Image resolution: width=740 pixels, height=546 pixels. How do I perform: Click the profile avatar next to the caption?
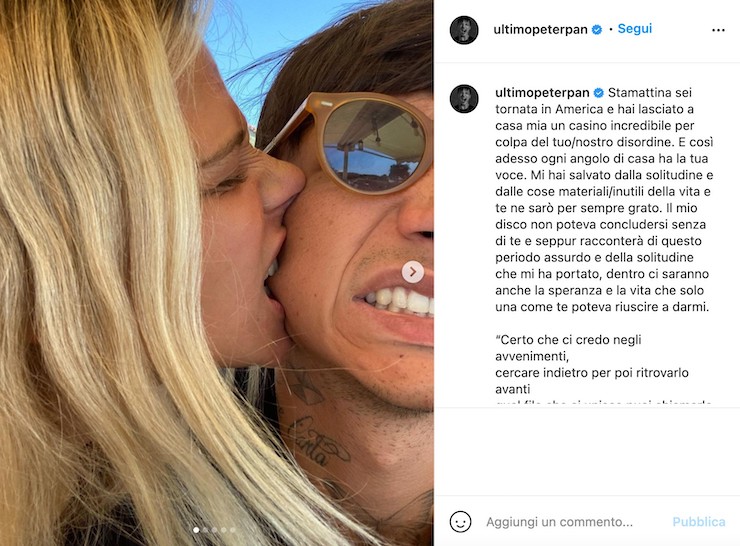(464, 99)
